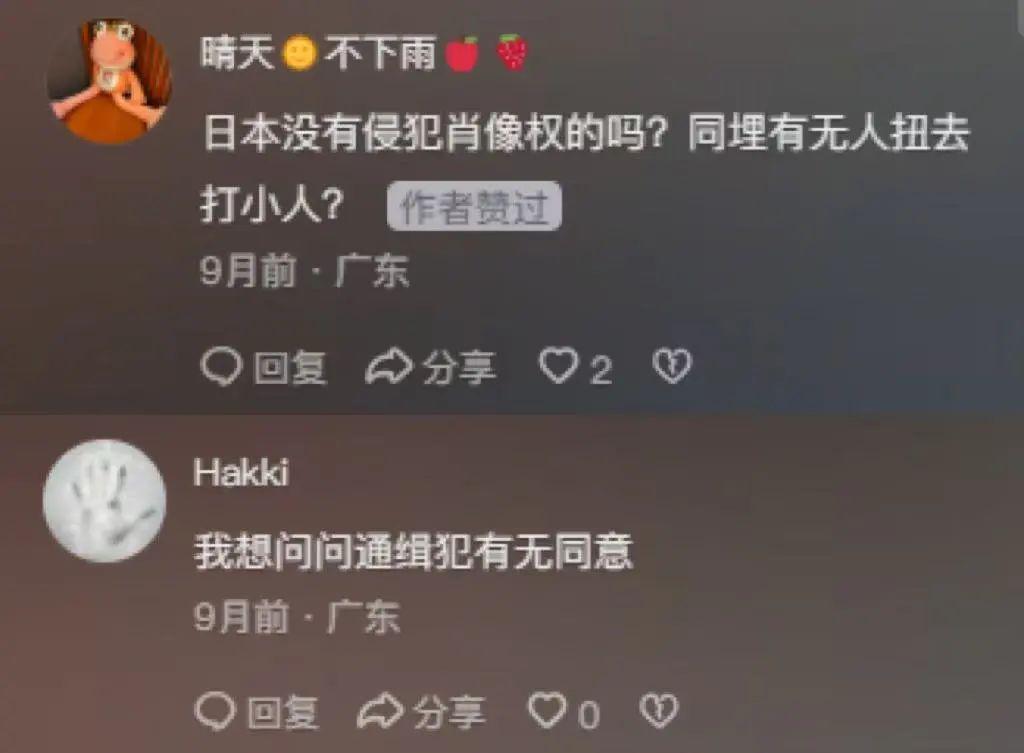Like 晴天不下雨's comment with the heart icon
1024x753 pixels.
coord(558,365)
